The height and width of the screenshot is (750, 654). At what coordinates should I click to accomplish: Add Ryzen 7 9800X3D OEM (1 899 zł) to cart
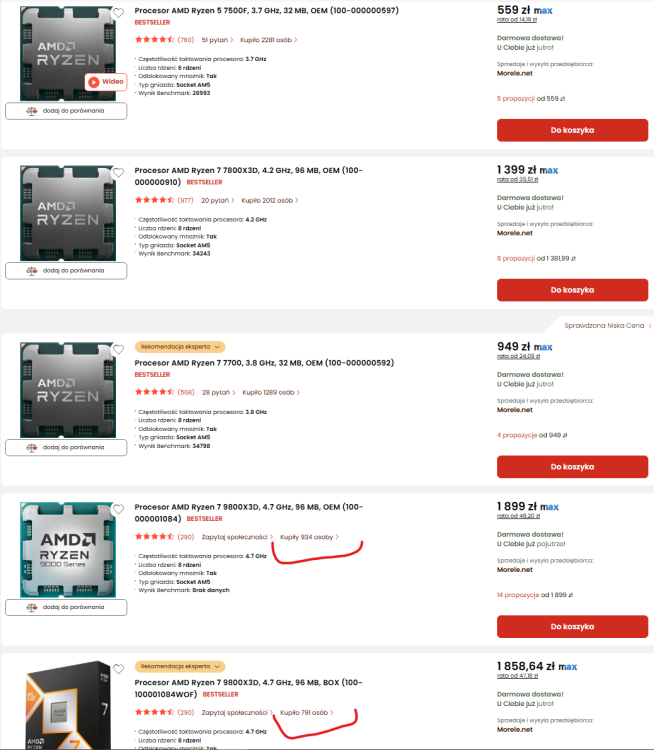point(572,627)
